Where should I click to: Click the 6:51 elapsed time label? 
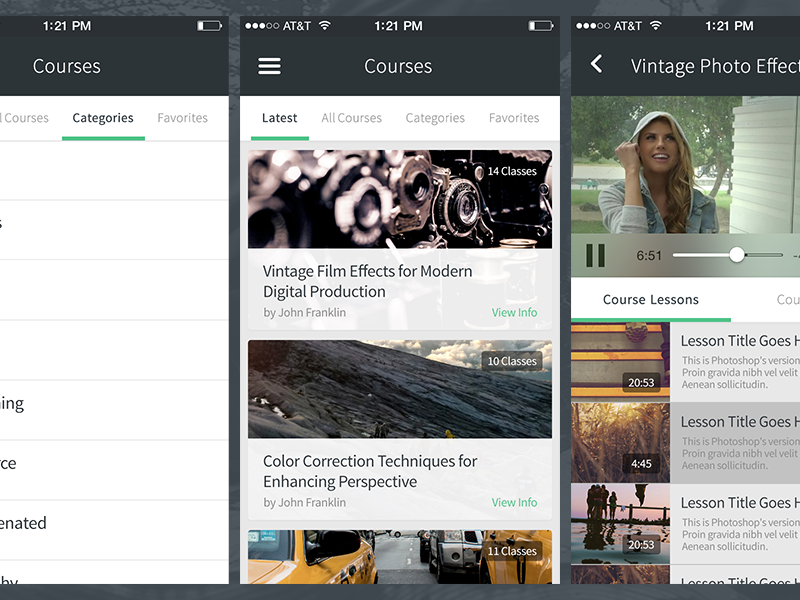[x=648, y=256]
